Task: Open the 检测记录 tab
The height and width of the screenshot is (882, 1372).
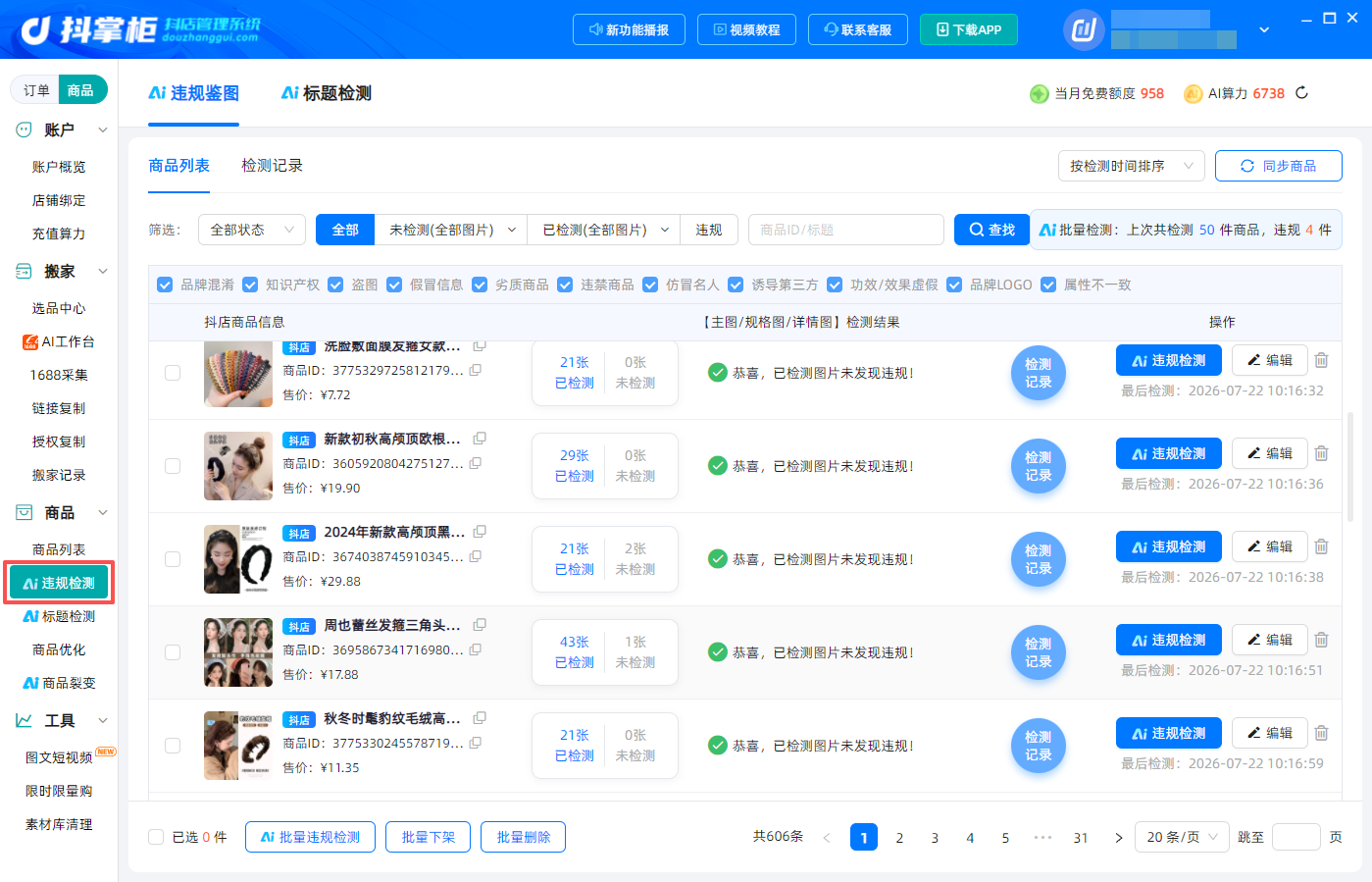Action: point(272,166)
